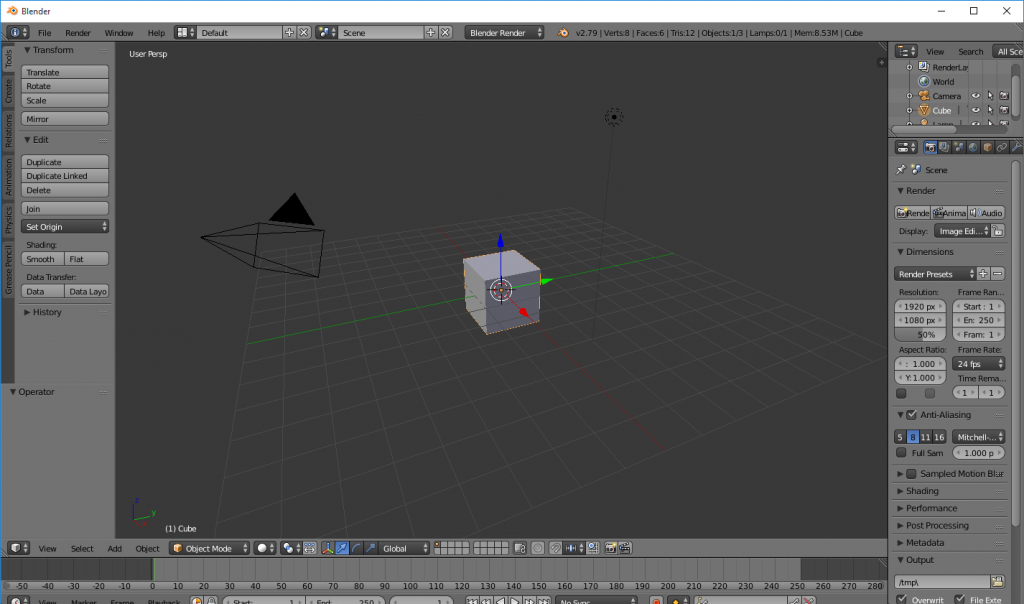The image size is (1024, 604).
Task: Toggle Camera selectability cursor icon
Action: [990, 96]
